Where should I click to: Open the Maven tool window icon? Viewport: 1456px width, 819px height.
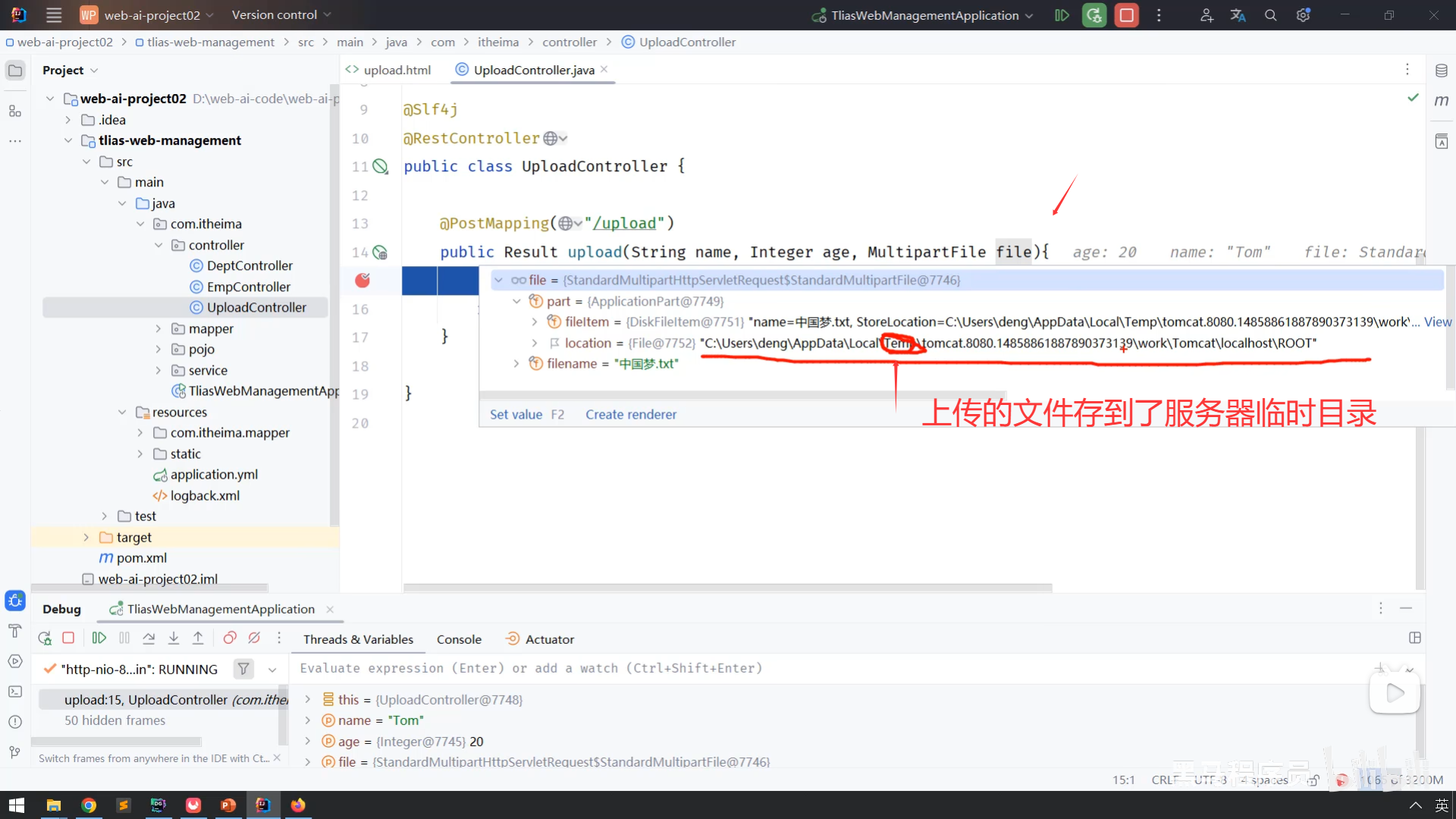coord(1441,101)
